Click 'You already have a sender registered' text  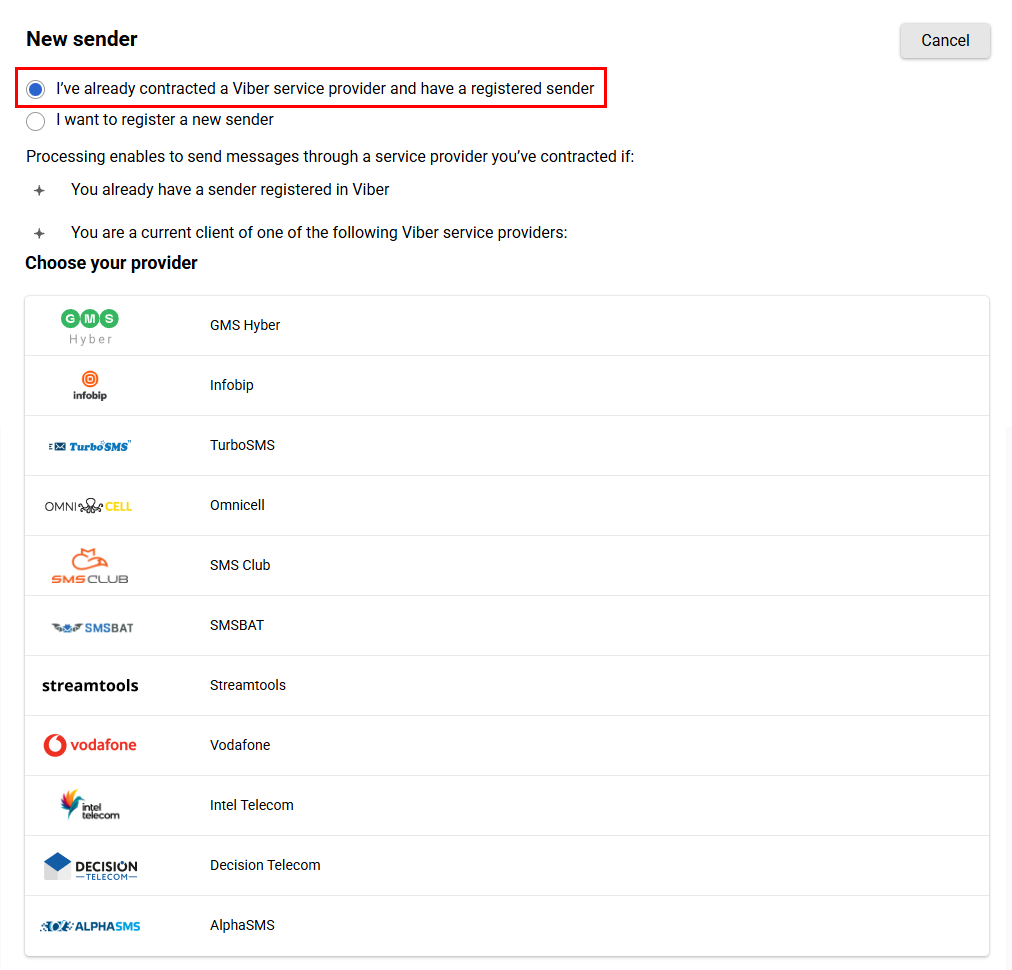click(230, 190)
